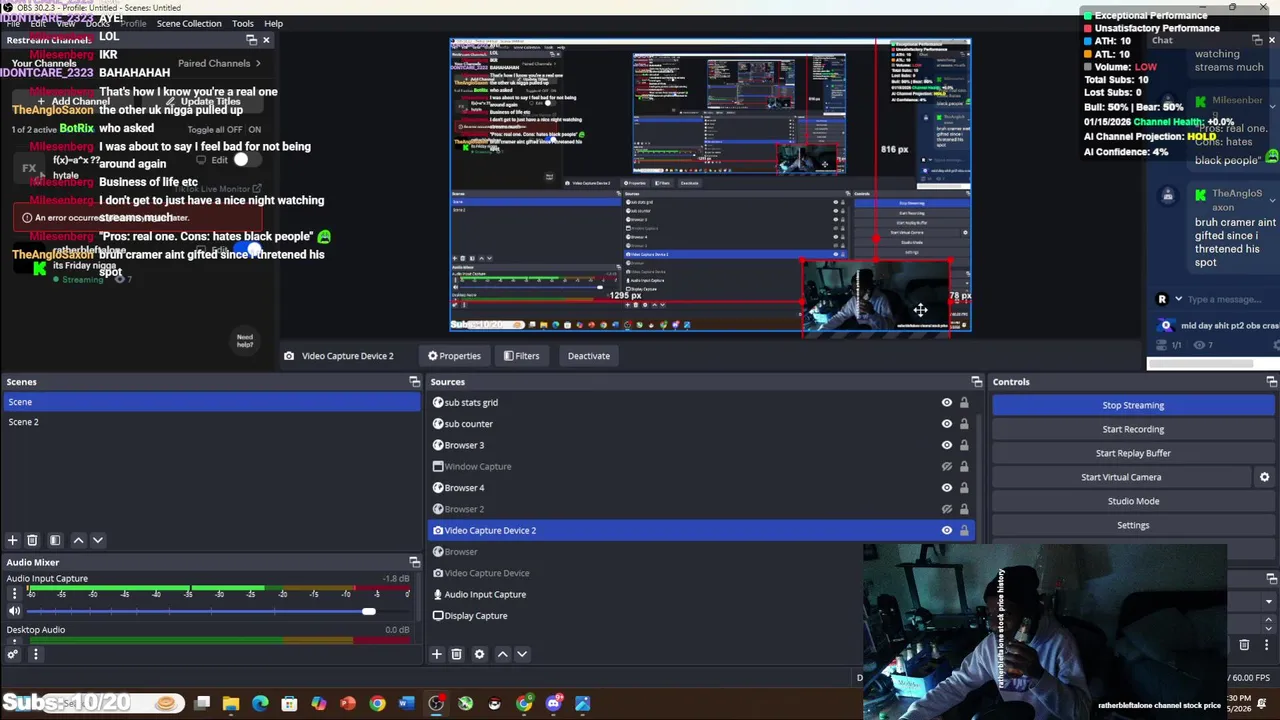
Task: Remove selected scene with trash icon
Action: (32, 540)
